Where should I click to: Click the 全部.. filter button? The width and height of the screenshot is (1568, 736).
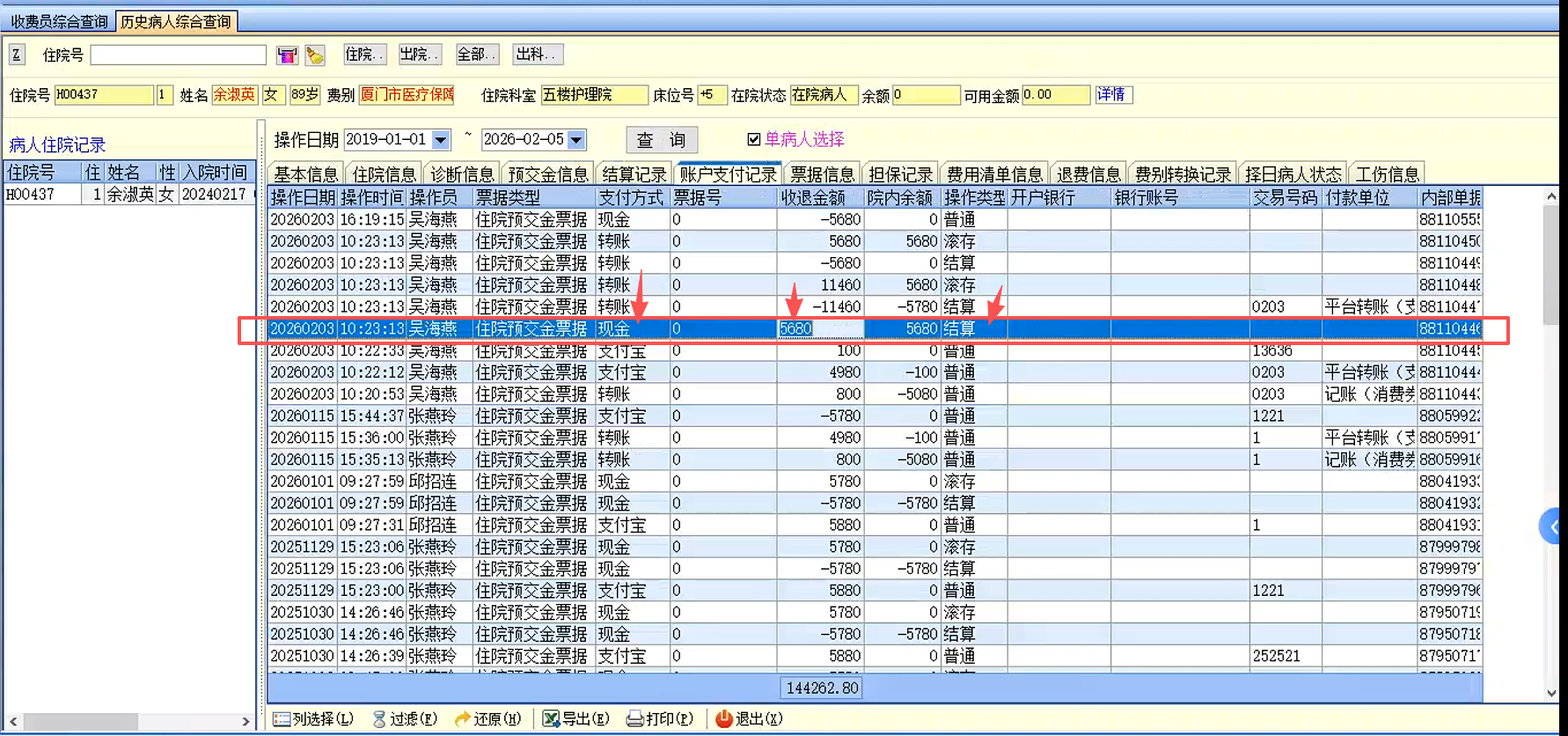(477, 55)
